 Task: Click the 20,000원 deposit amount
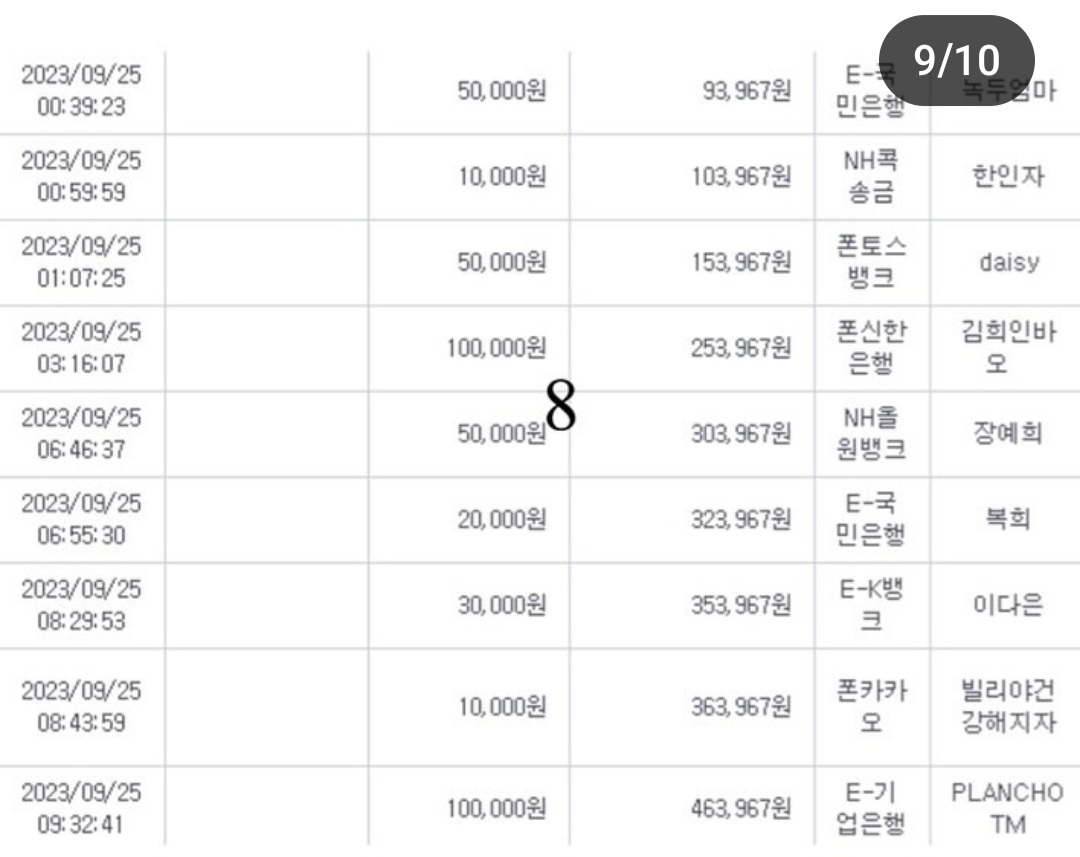pos(502,519)
